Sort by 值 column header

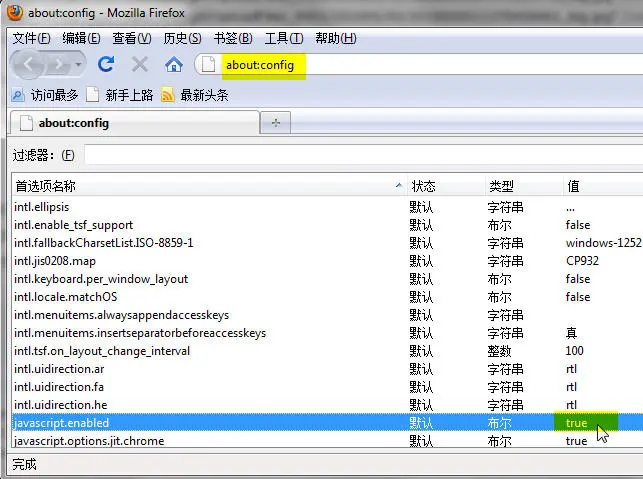(x=603, y=186)
